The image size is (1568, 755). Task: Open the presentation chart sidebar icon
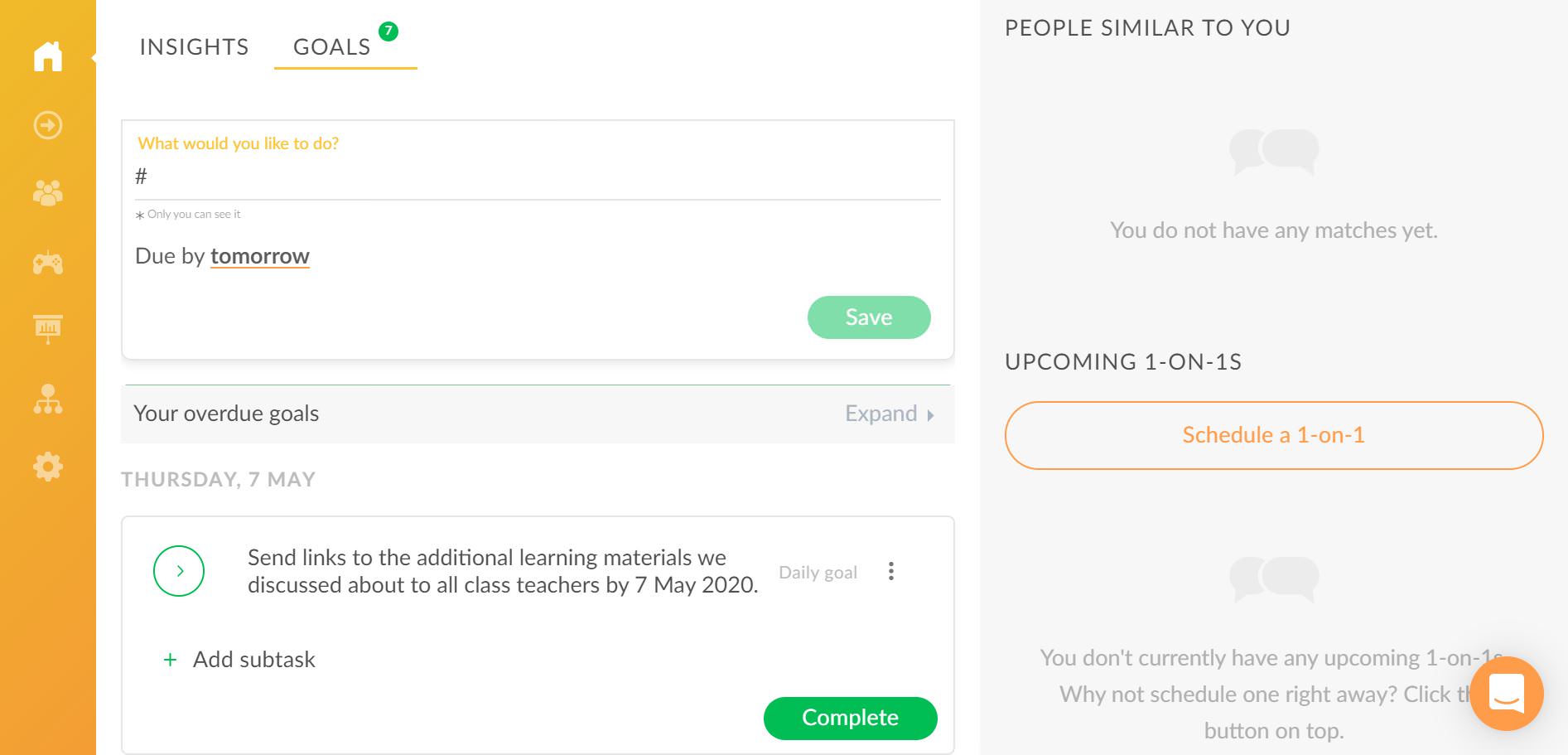[48, 329]
